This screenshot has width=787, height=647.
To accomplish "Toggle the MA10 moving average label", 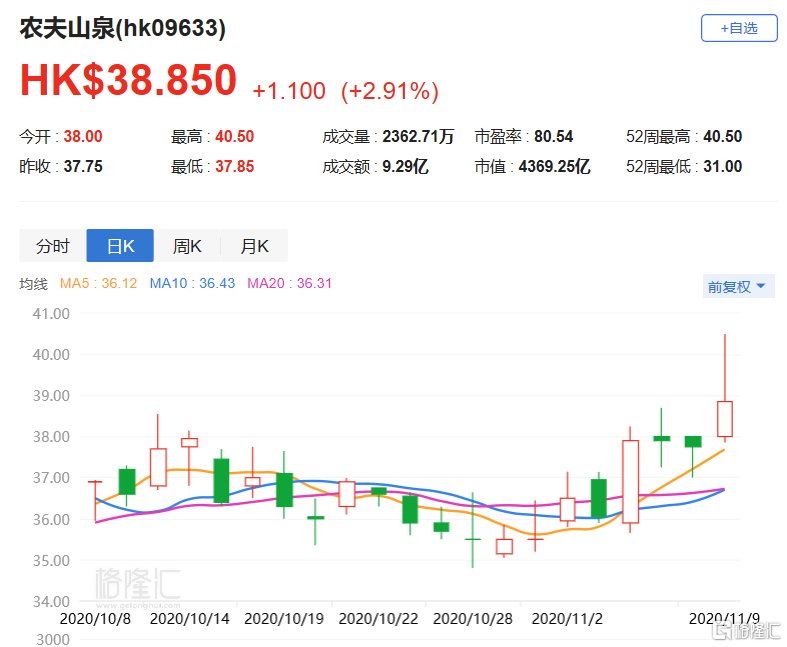I will 192,284.
